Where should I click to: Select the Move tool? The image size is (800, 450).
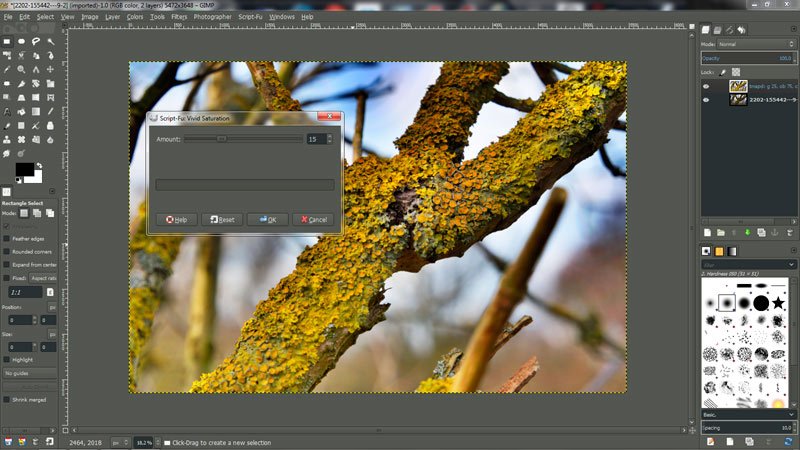coord(51,69)
